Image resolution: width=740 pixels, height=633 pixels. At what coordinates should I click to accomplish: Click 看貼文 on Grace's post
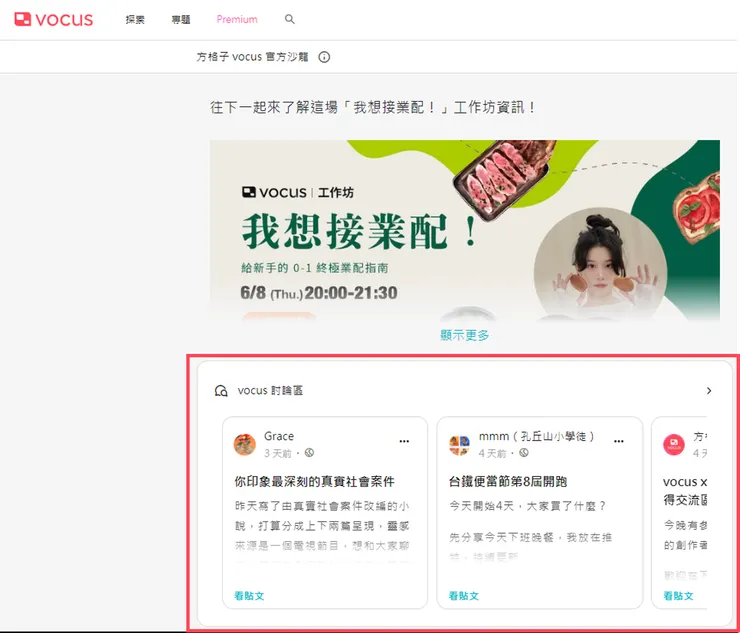coord(249,596)
